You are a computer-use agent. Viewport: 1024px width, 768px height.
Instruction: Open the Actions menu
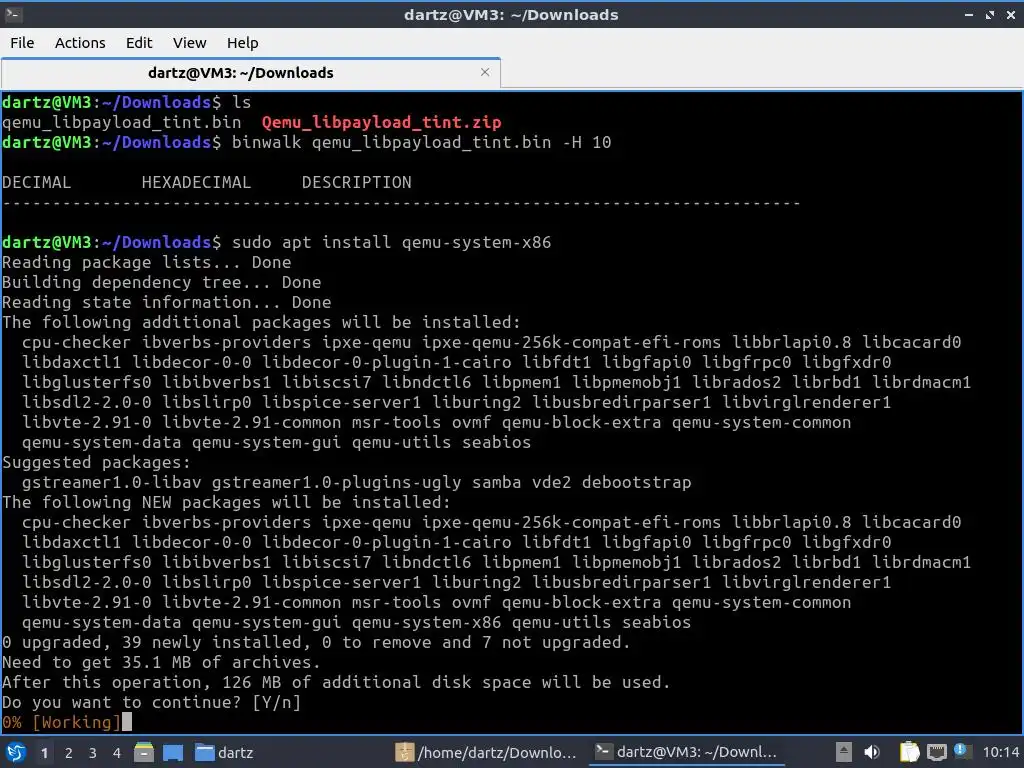[x=80, y=42]
